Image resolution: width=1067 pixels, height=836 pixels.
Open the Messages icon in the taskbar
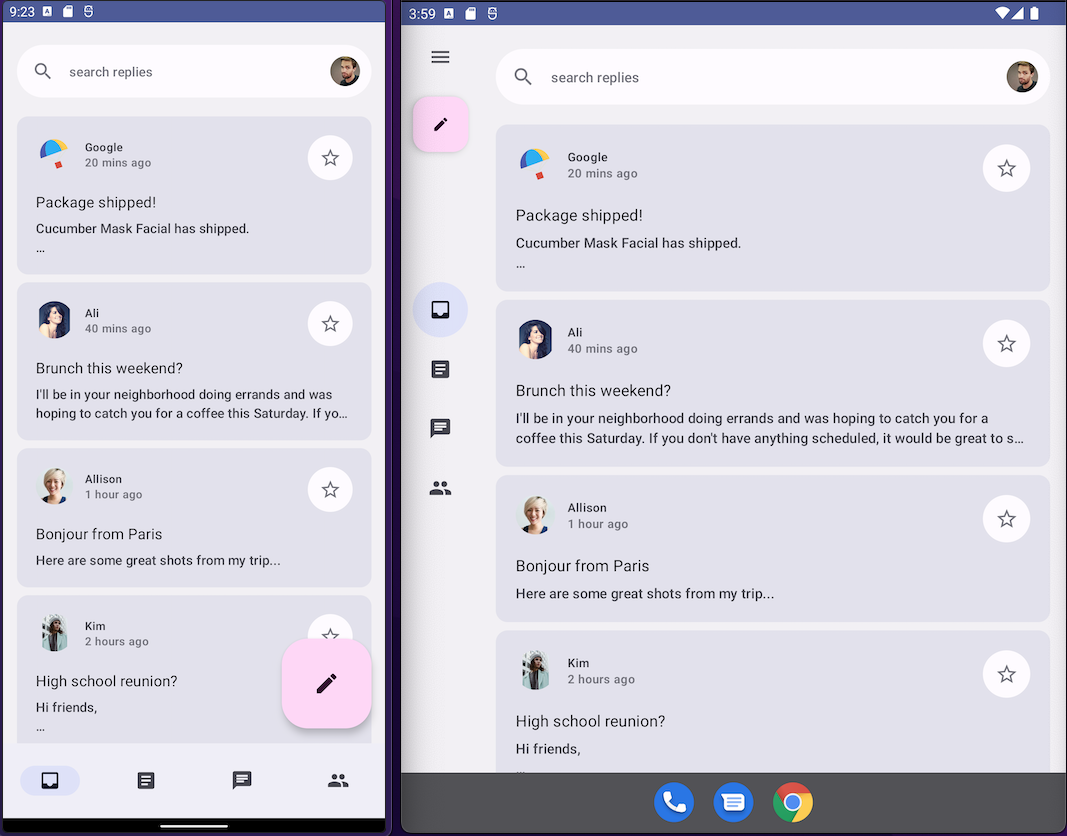coord(733,802)
